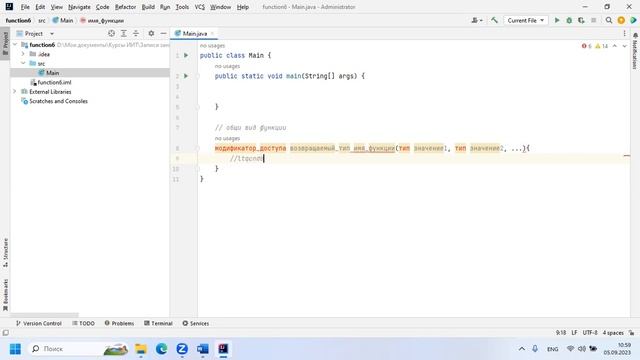Expand all items in Project panel
This screenshot has width=640, height=360.
click(124, 33)
